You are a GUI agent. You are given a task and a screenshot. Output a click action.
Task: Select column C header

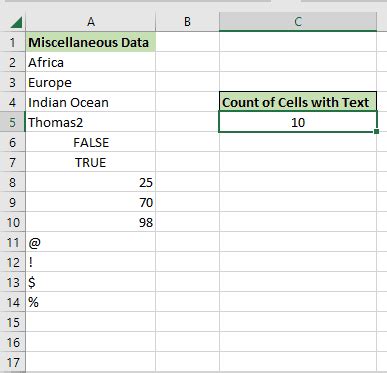pos(298,22)
